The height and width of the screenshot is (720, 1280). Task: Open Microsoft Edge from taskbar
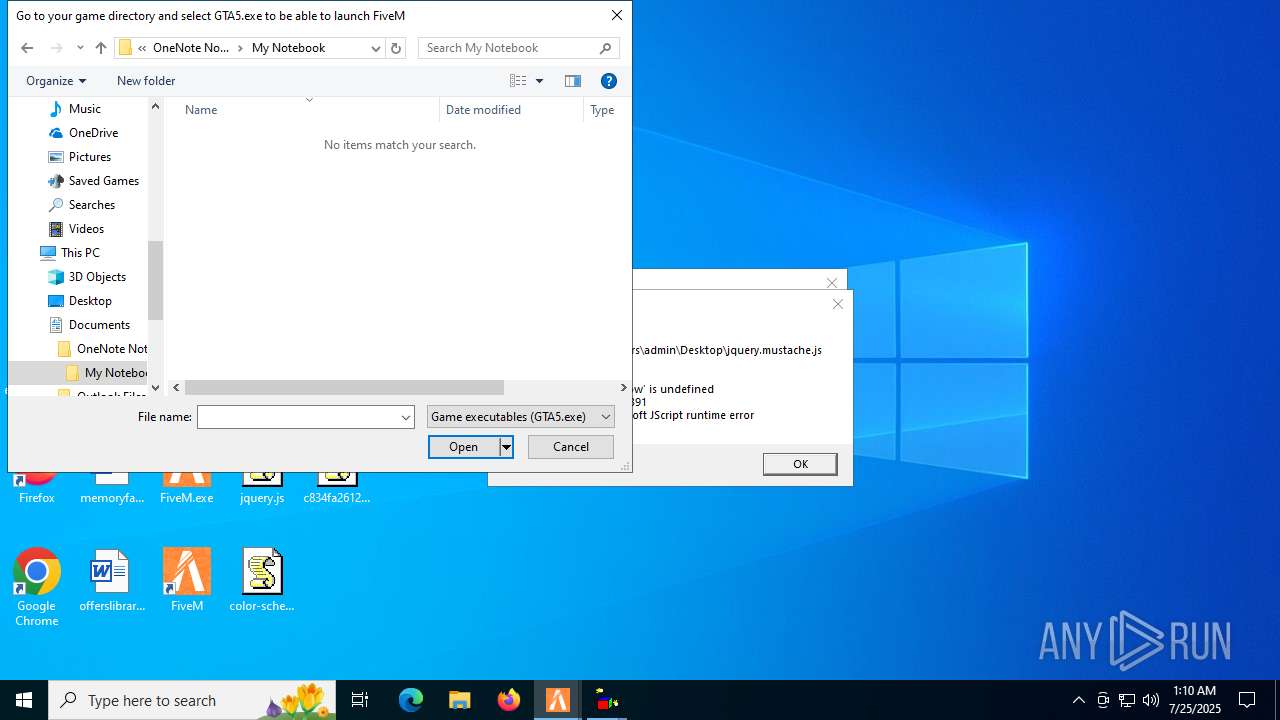[x=411, y=700]
